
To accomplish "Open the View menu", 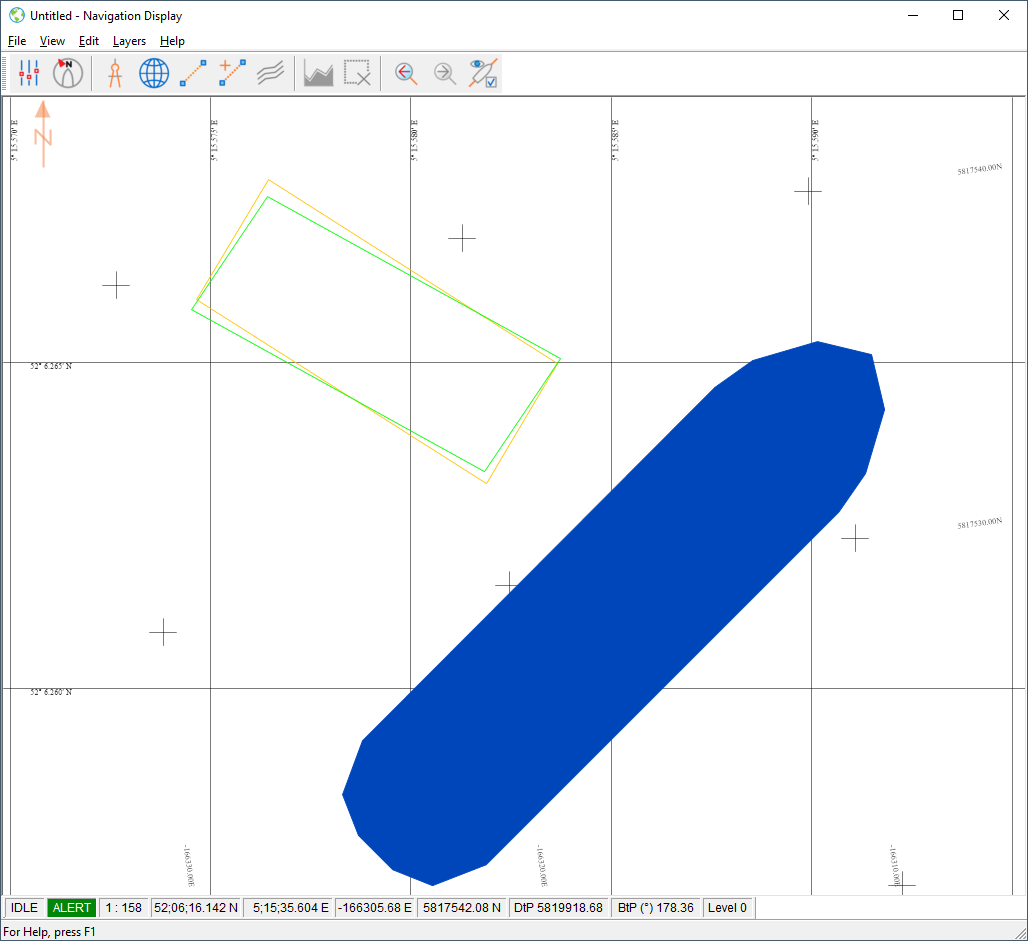I will 52,41.
